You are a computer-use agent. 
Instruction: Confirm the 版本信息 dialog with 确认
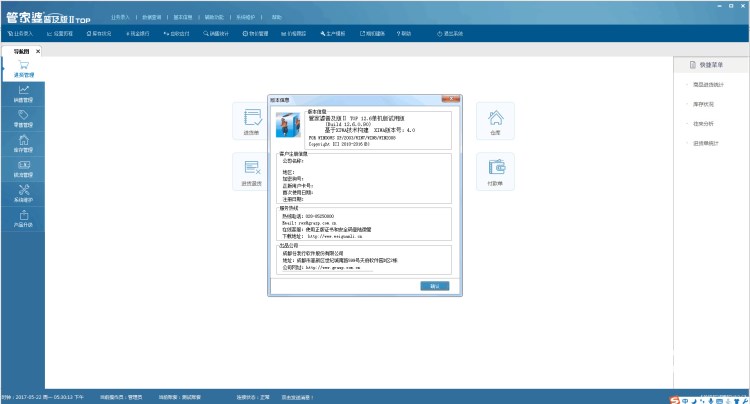(x=435, y=286)
